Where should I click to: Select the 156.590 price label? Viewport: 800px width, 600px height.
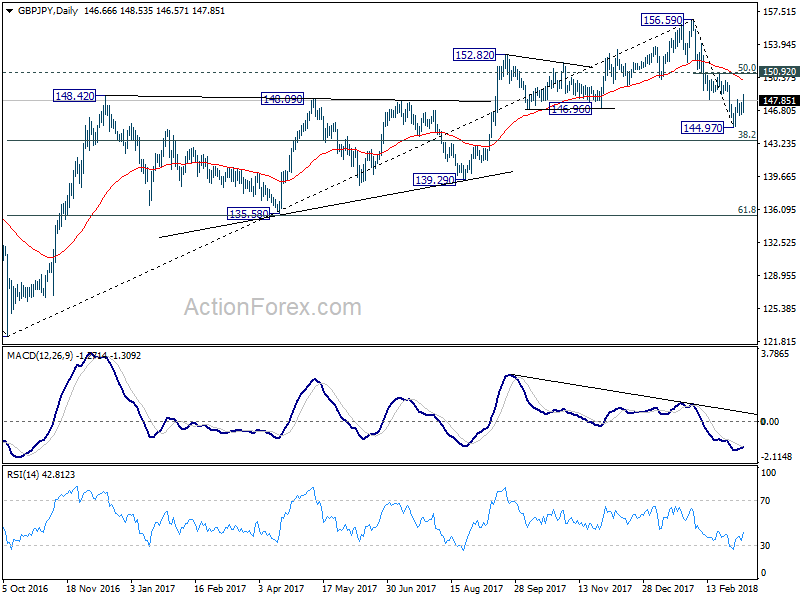coord(662,20)
